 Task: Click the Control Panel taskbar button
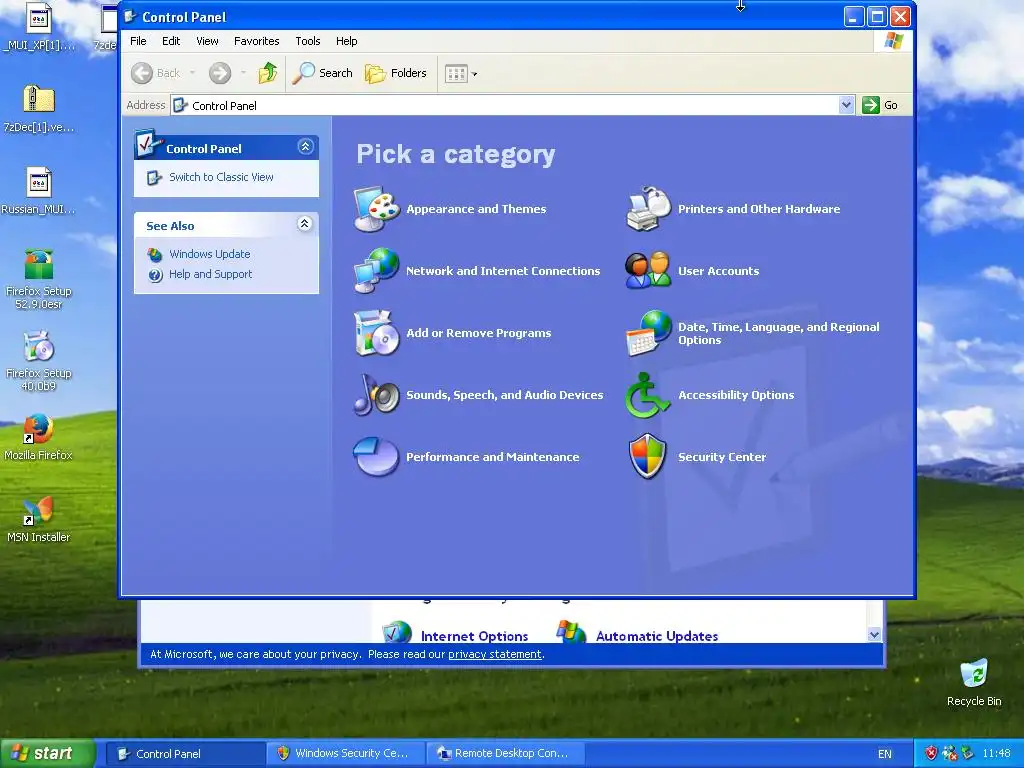pyautogui.click(x=184, y=754)
